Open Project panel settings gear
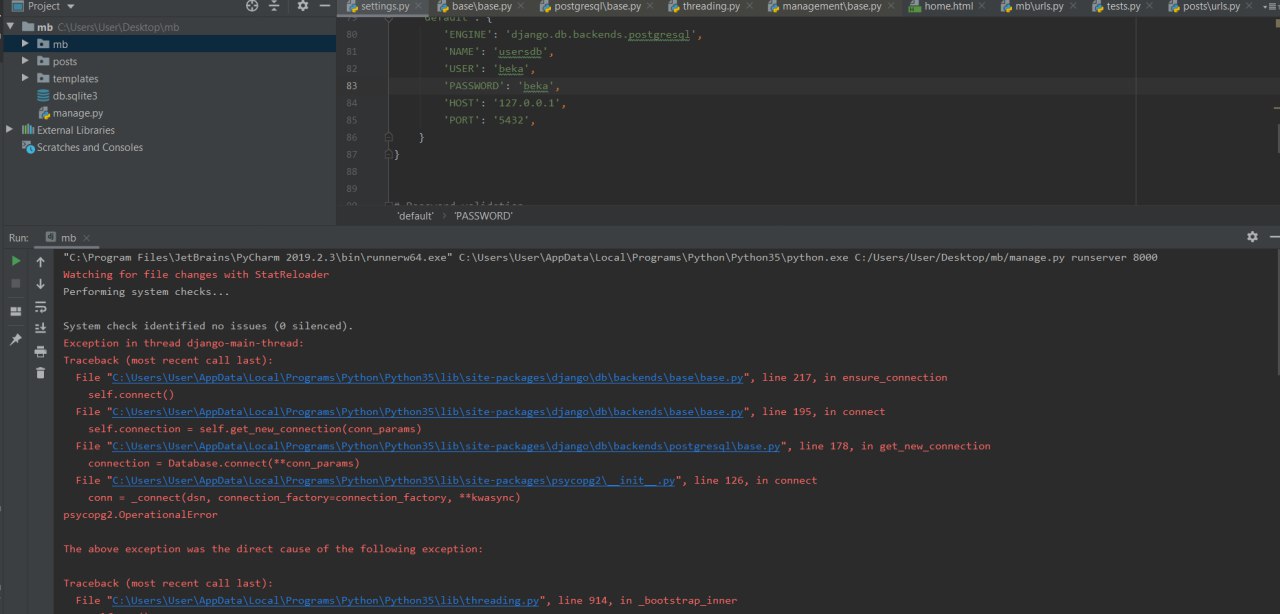The height and width of the screenshot is (614, 1280). tap(303, 6)
